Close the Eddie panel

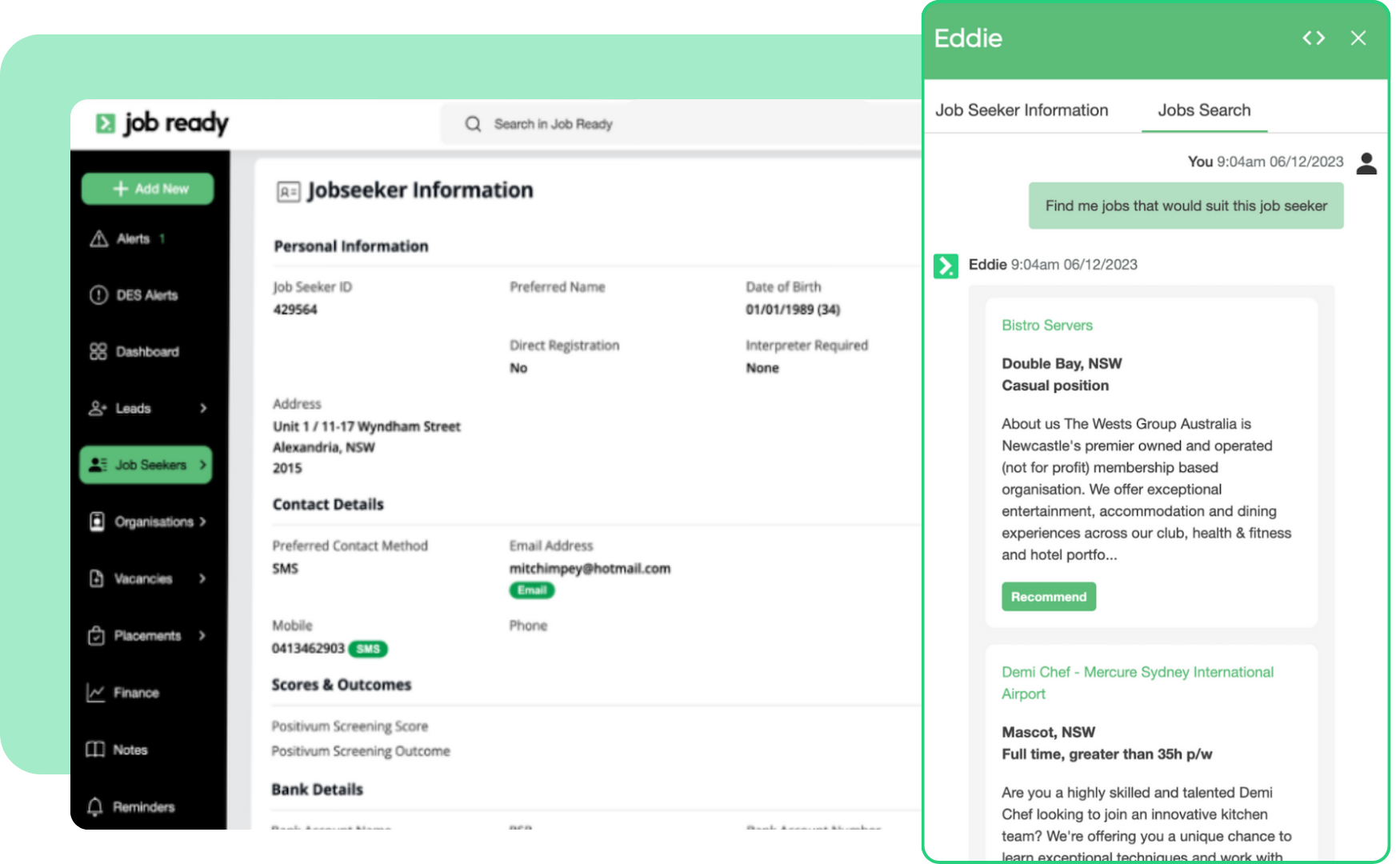1358,38
